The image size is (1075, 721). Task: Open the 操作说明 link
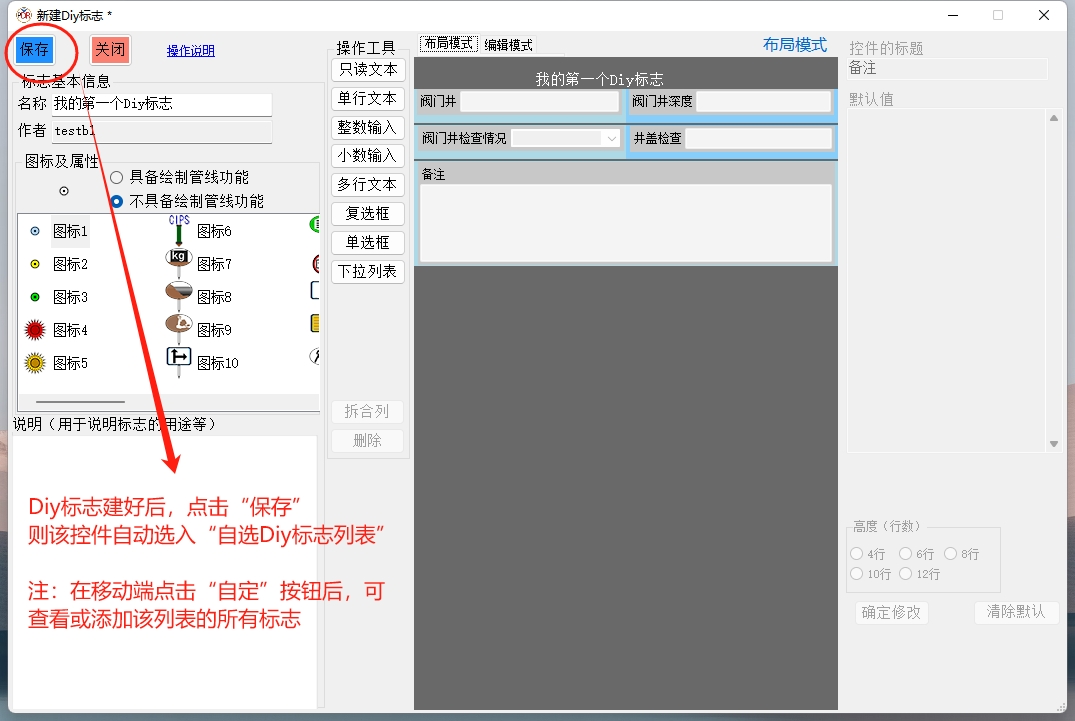pos(190,51)
